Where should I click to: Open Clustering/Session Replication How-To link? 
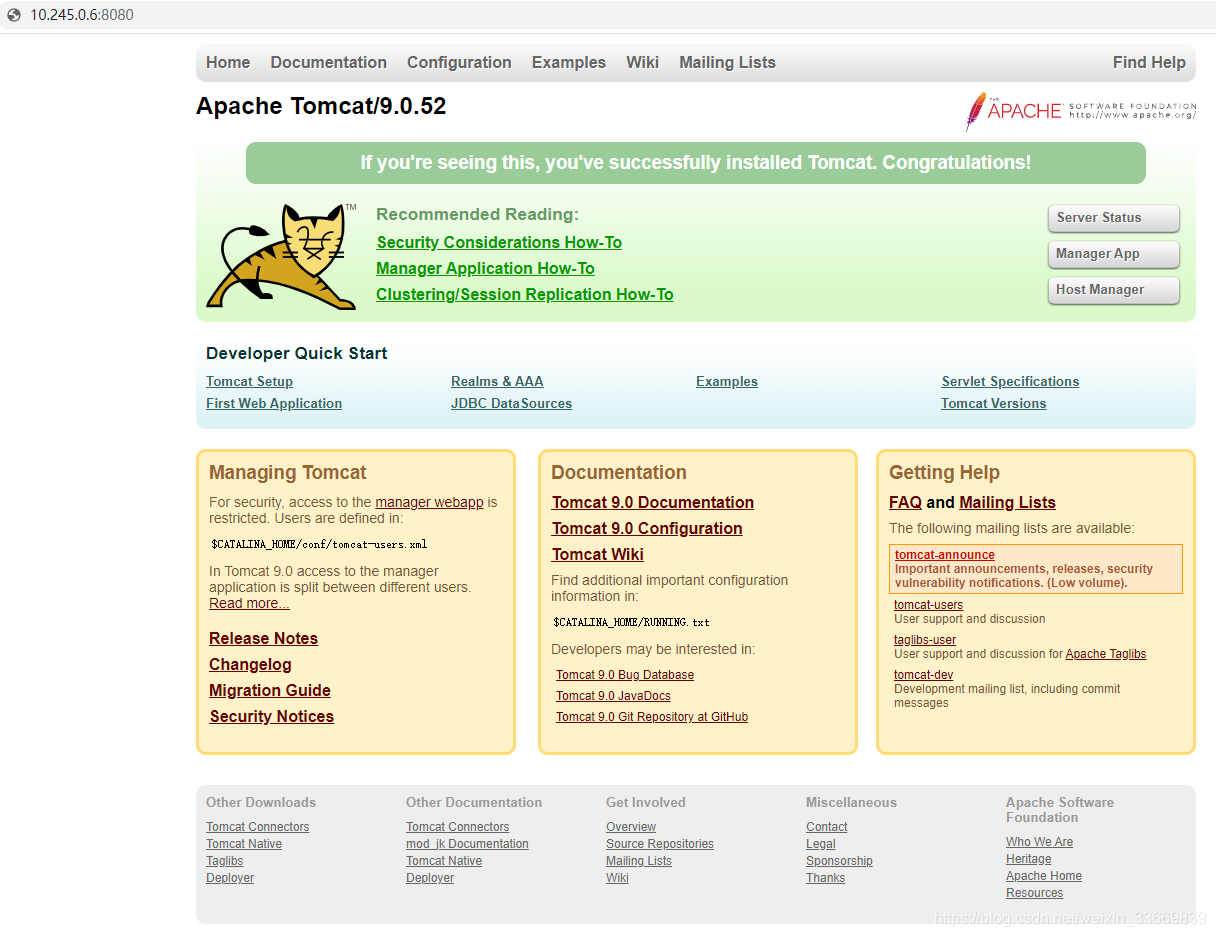(525, 295)
